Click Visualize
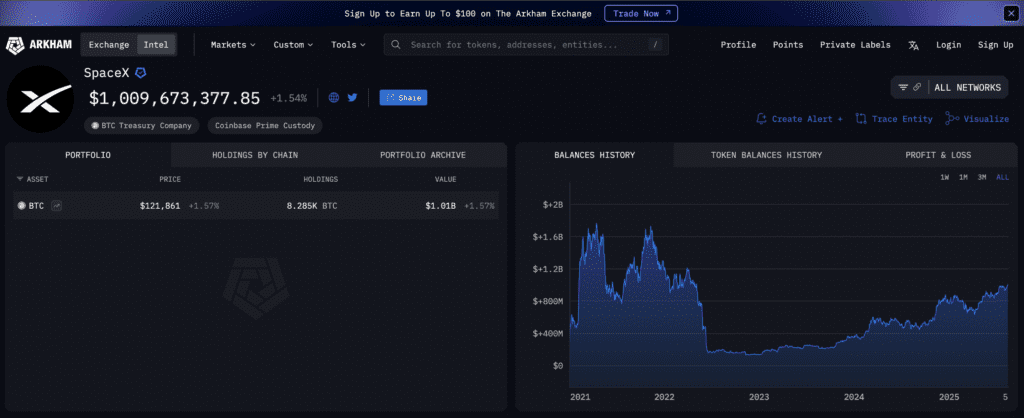 coord(977,119)
